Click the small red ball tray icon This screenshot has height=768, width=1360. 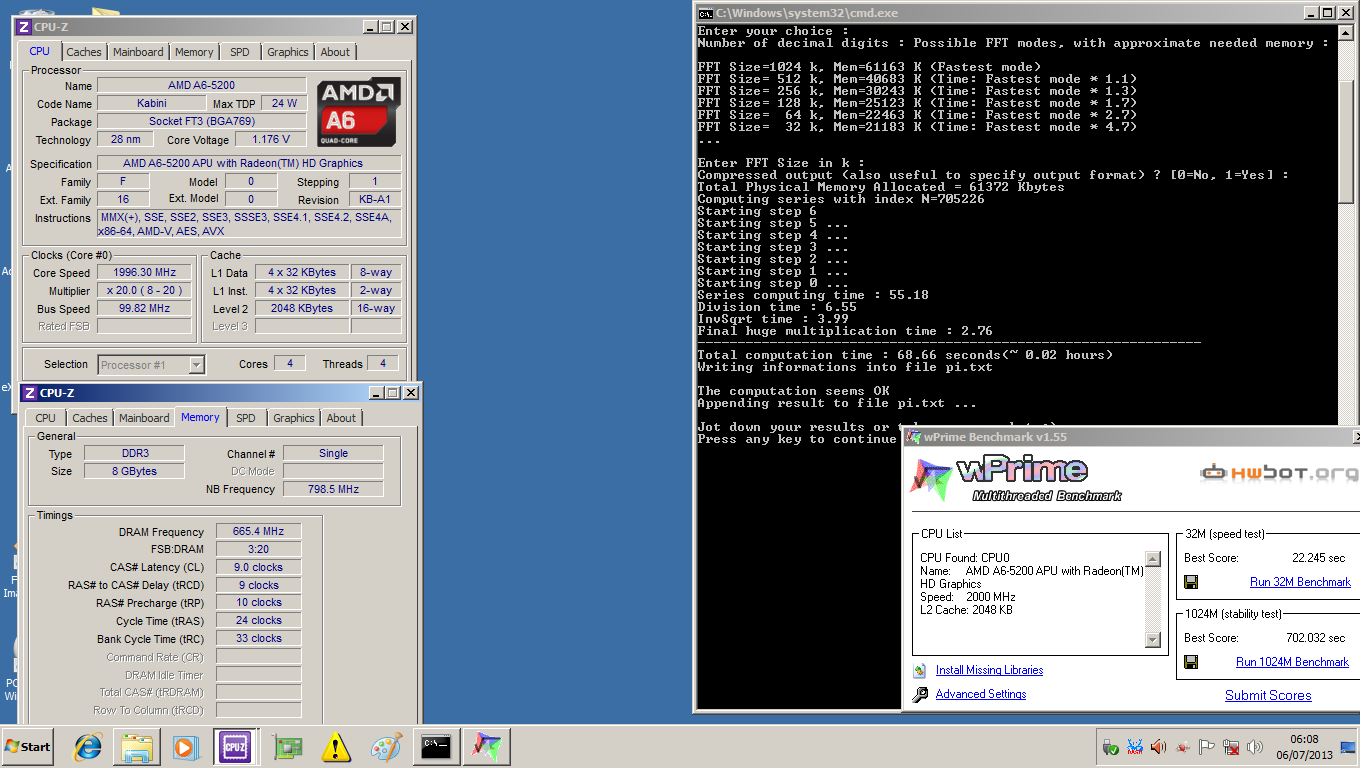click(x=1183, y=746)
